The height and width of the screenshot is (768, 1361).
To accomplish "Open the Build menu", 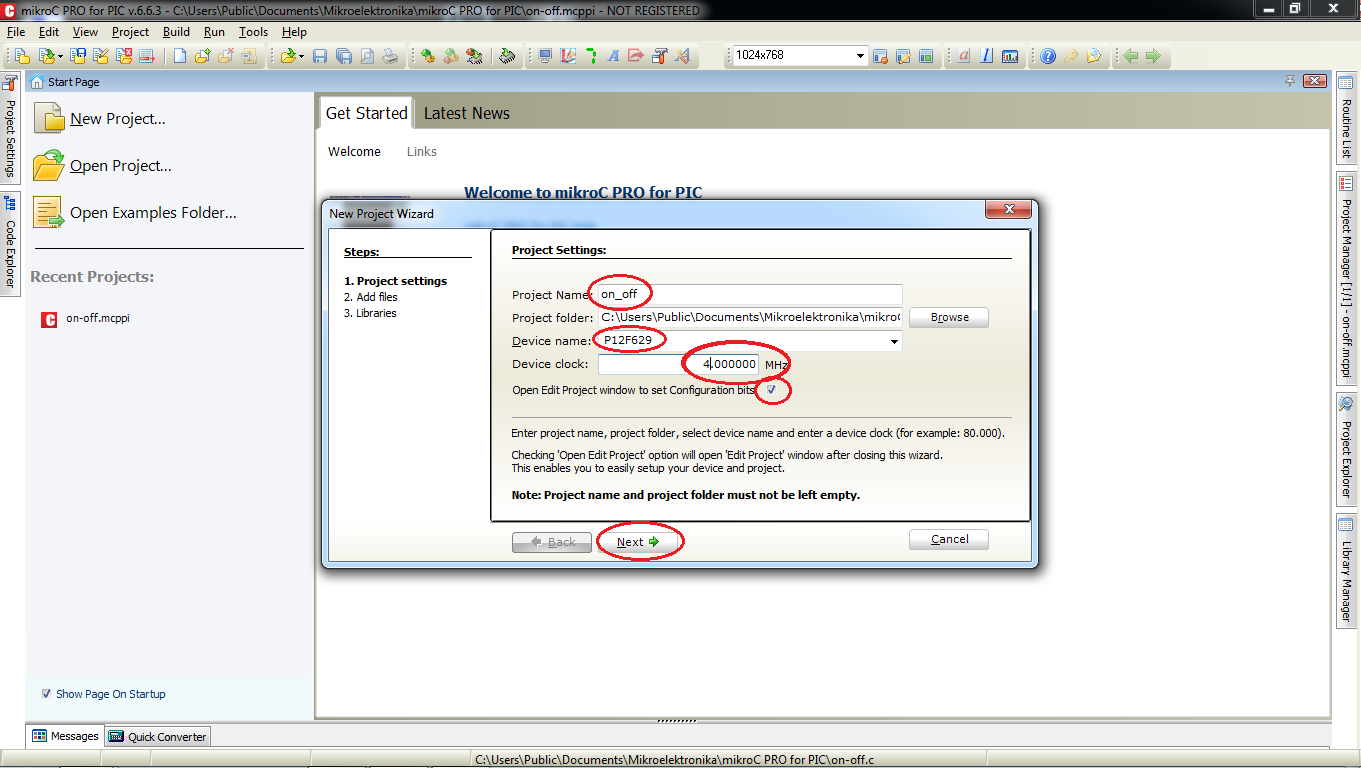I will [176, 32].
